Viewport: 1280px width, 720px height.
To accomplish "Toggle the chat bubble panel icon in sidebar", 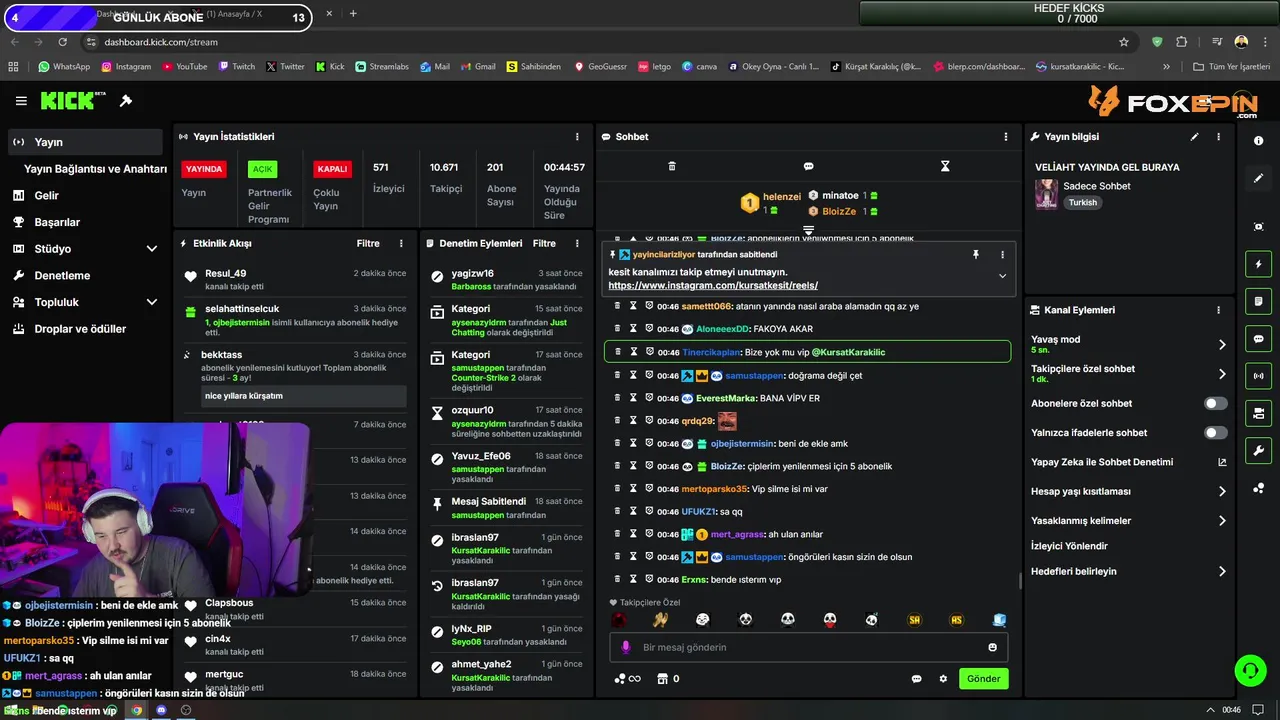I will click(1258, 339).
